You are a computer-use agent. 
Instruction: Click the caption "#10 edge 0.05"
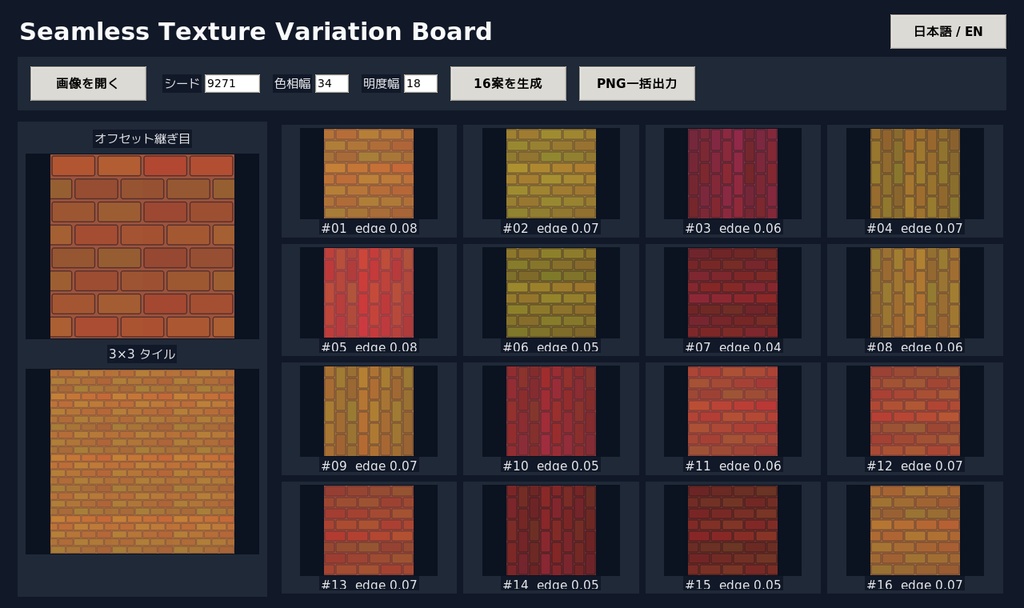[x=551, y=466]
